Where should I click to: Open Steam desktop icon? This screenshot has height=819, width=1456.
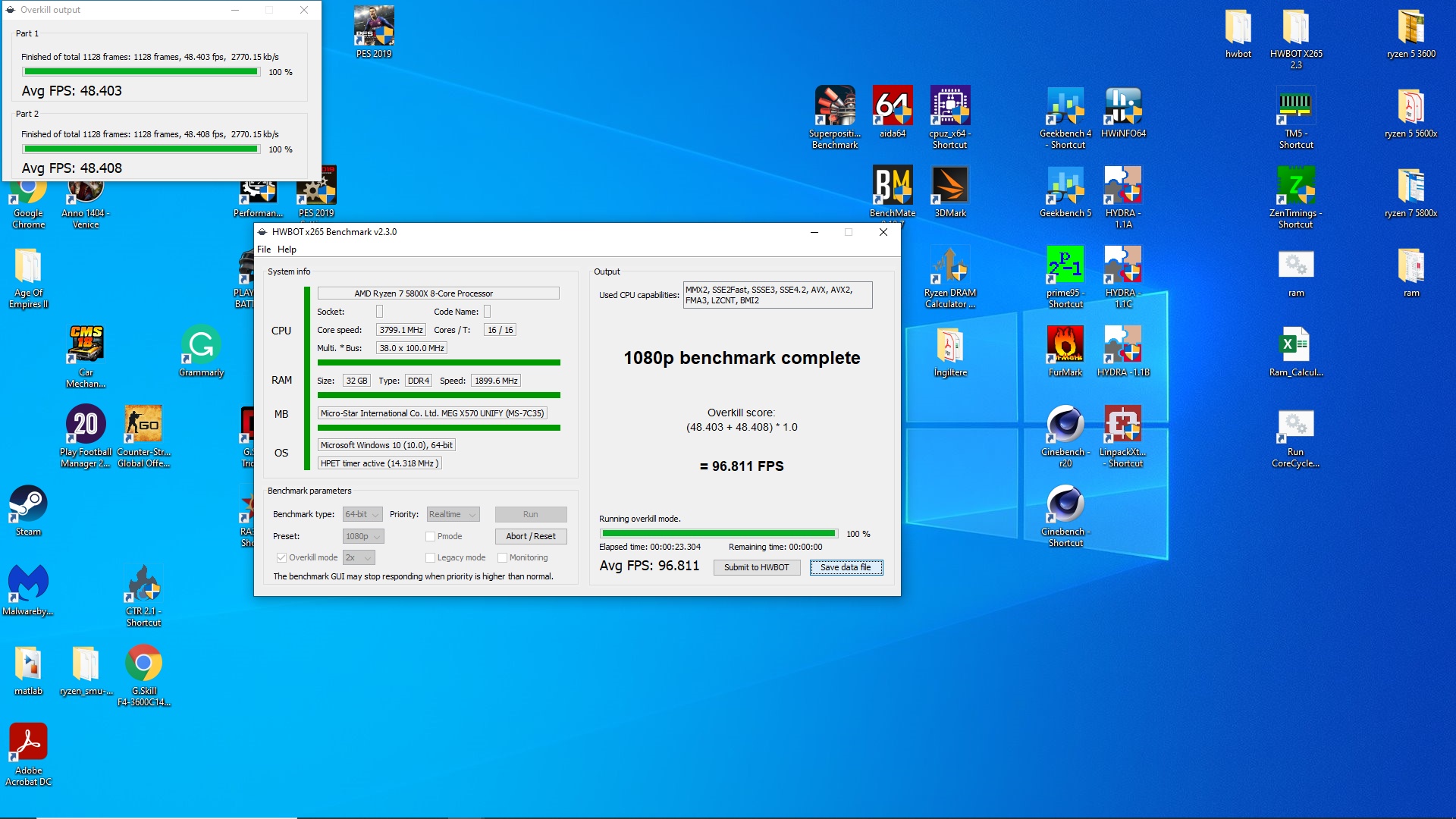(x=28, y=510)
